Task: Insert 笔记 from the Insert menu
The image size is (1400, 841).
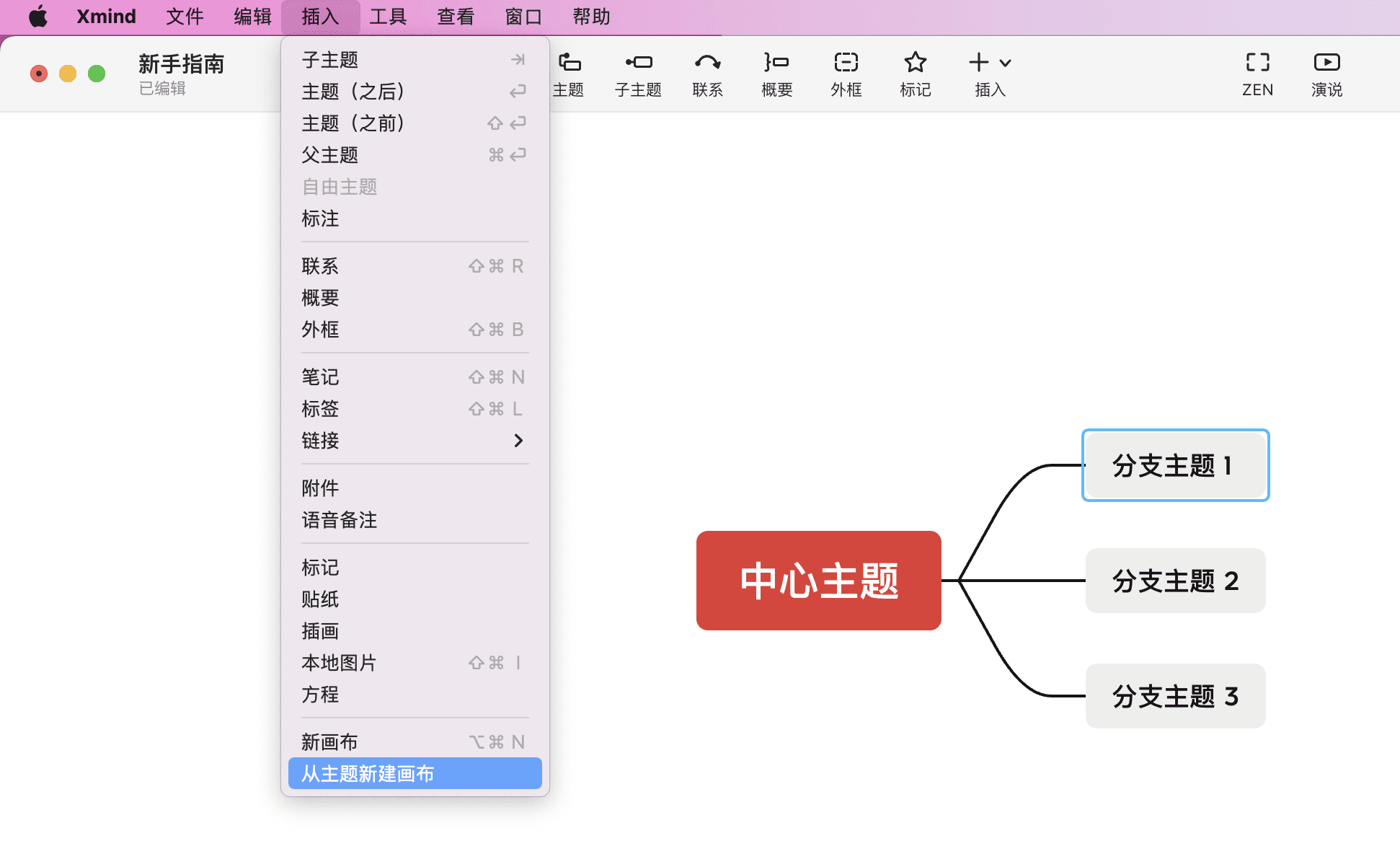Action: [x=319, y=376]
